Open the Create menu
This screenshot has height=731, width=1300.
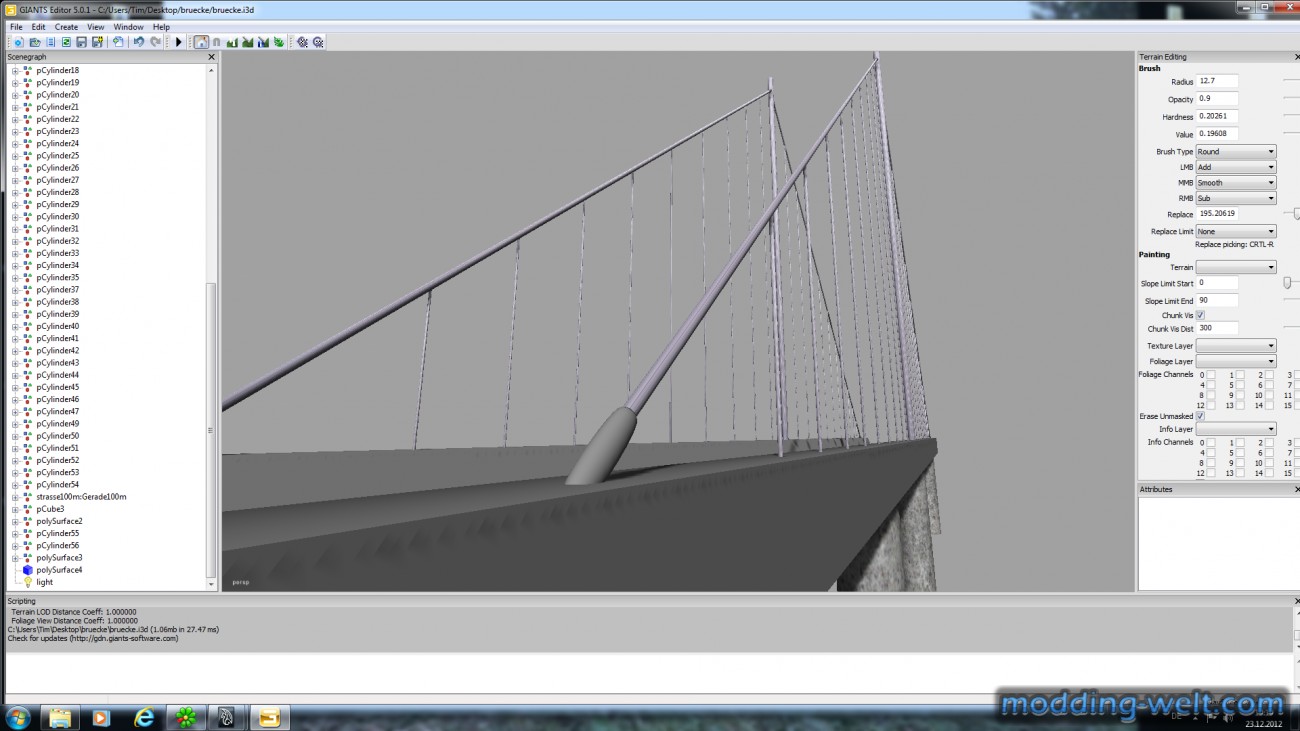tap(66, 27)
